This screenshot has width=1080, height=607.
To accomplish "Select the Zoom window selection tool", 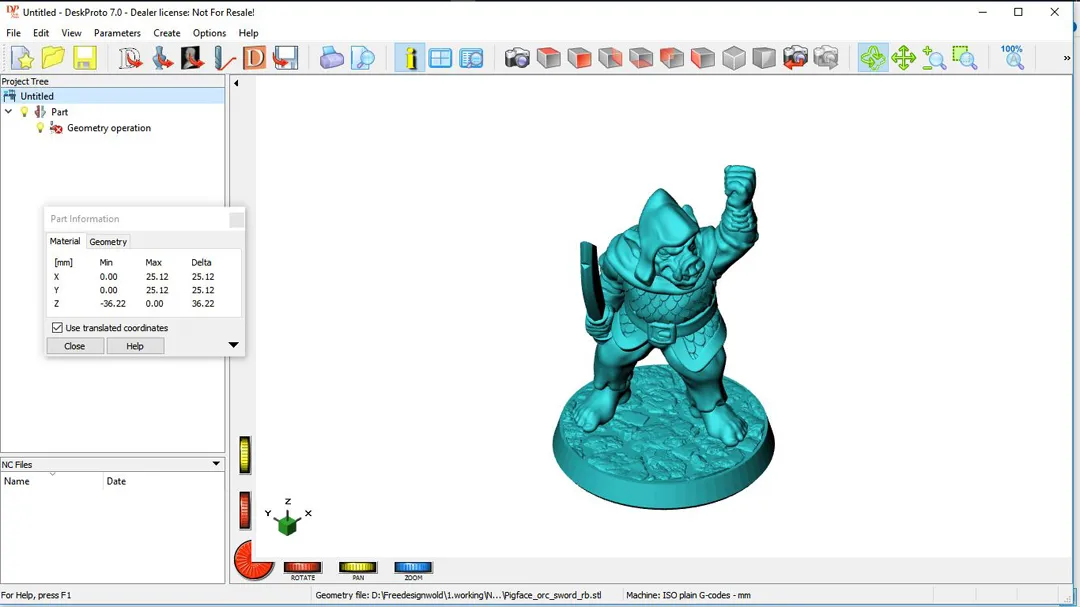I will coord(964,59).
